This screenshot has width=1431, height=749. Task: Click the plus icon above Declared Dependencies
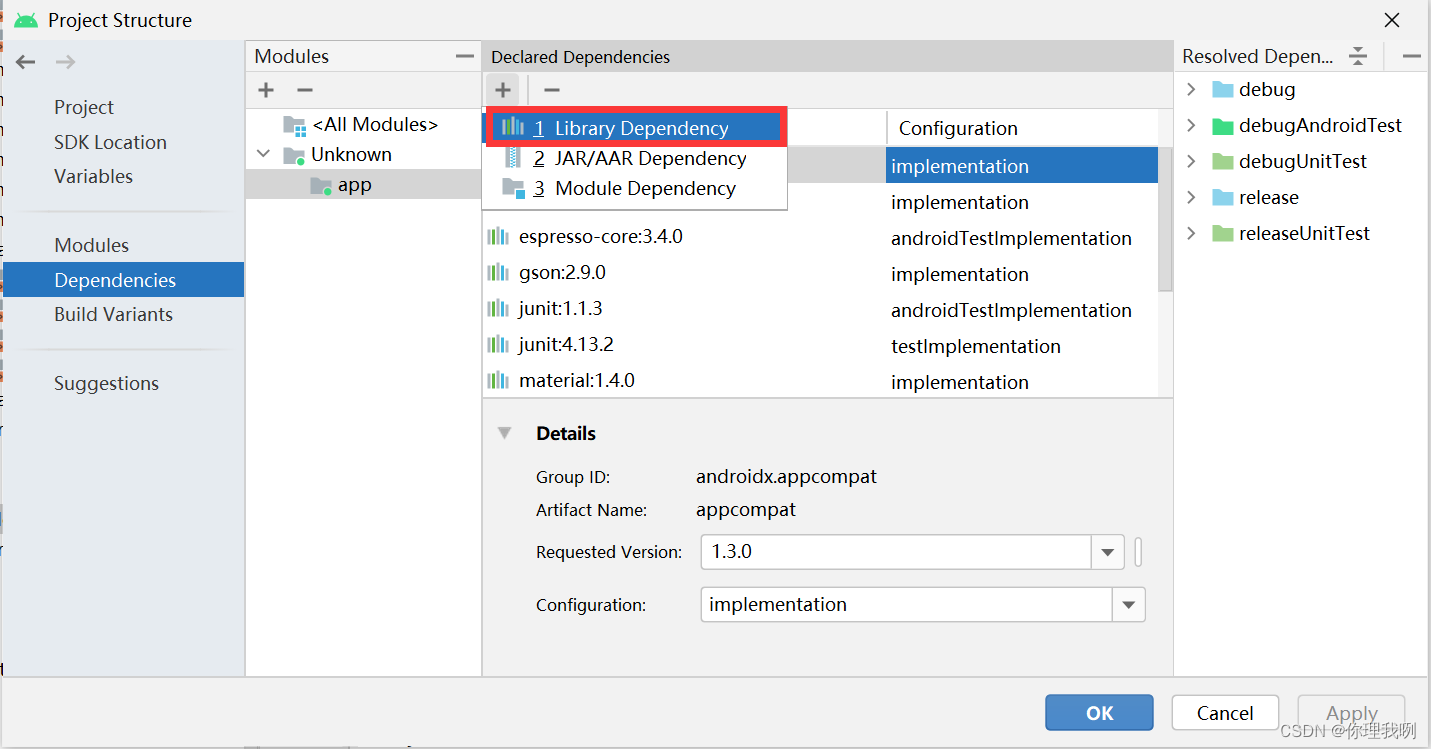503,89
